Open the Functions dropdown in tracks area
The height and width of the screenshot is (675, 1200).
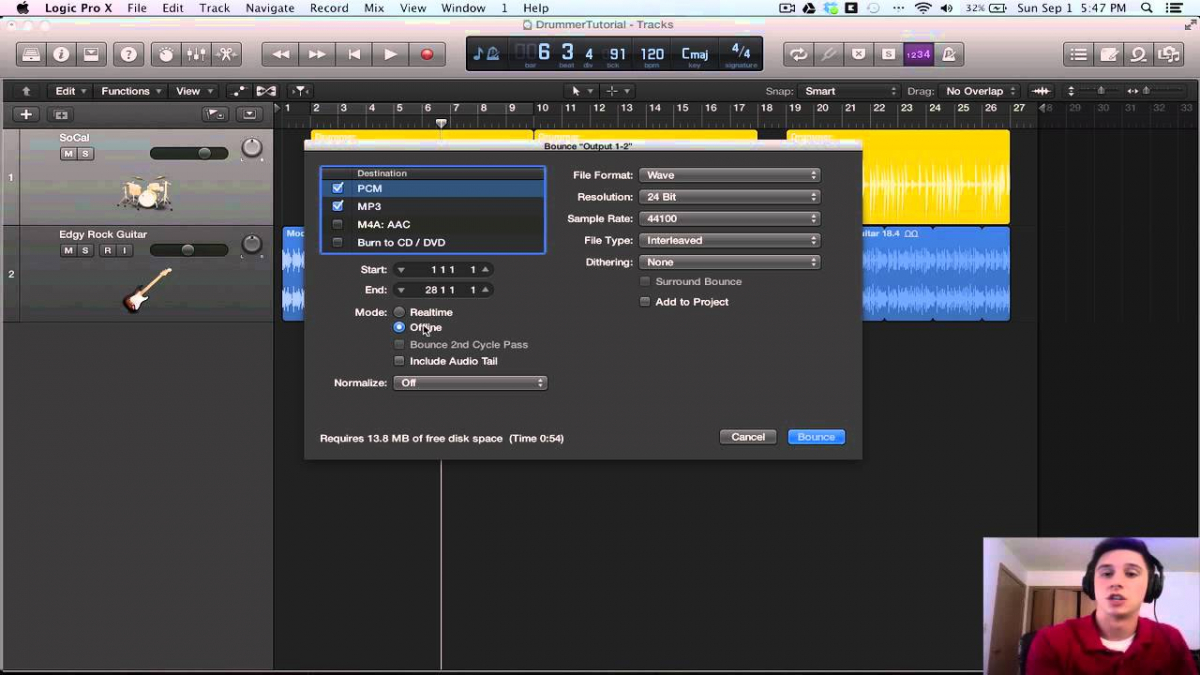coord(131,91)
